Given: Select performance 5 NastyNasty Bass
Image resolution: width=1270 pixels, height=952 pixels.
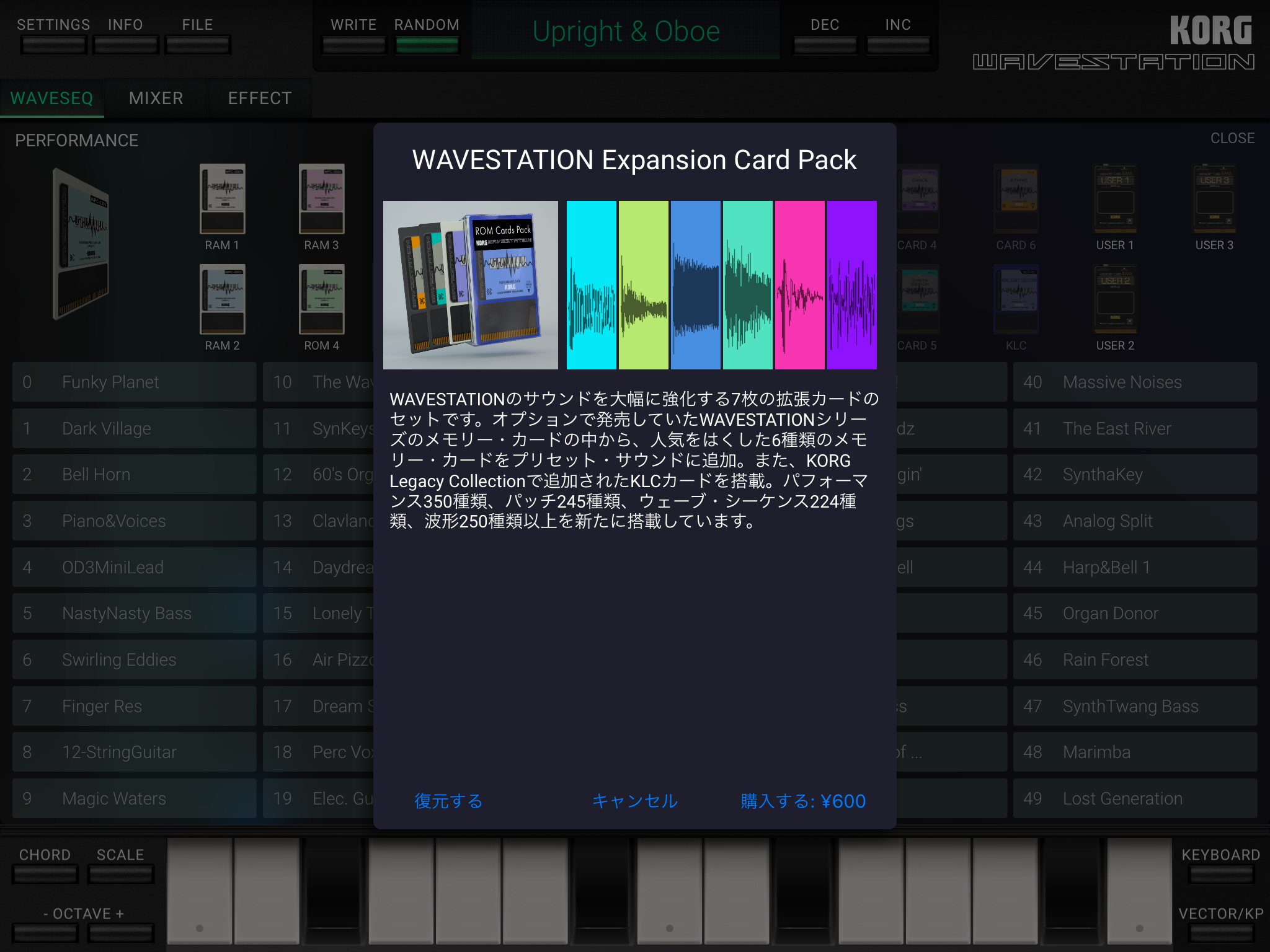Looking at the screenshot, I should point(134,613).
